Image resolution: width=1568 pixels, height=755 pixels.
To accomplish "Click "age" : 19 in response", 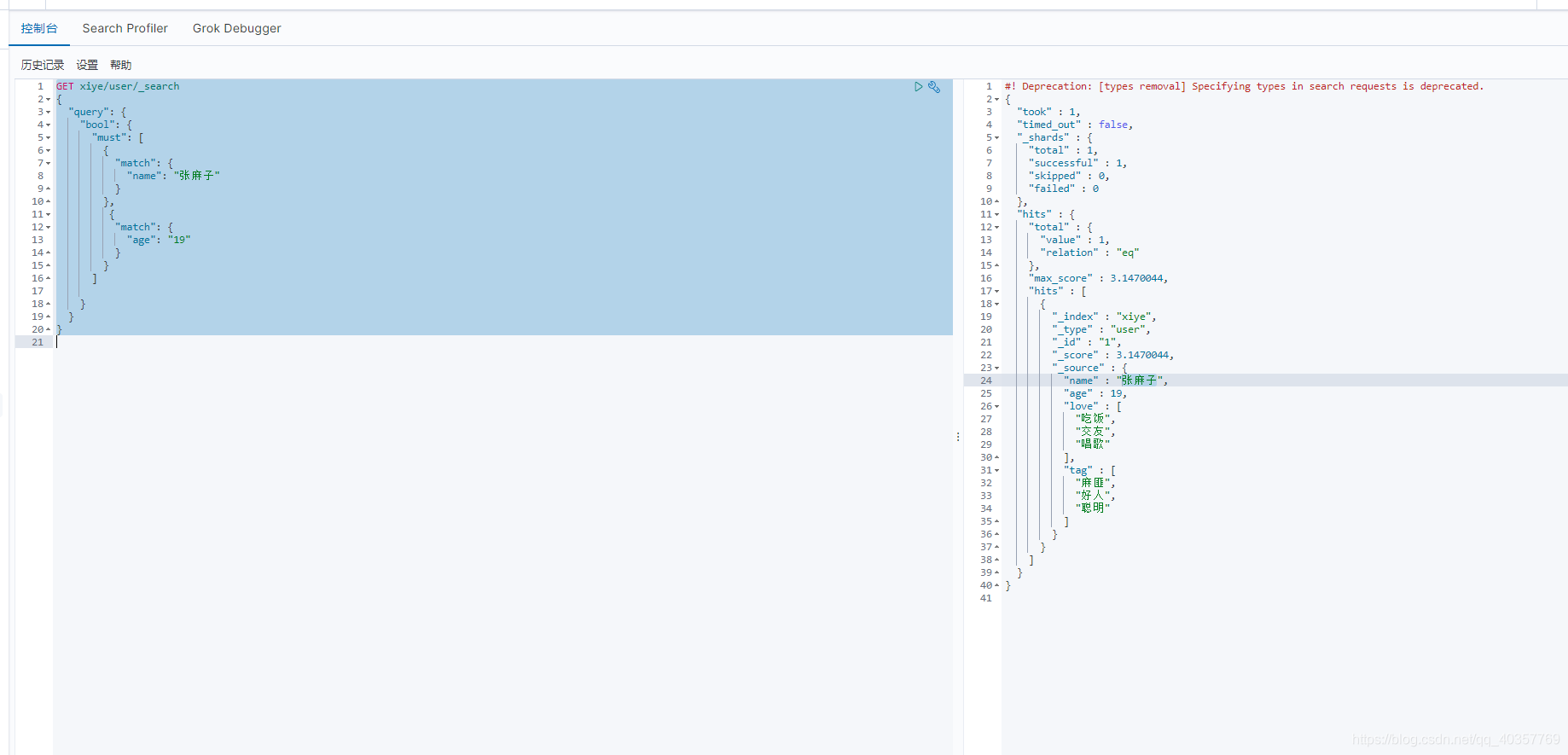I will pos(1095,393).
